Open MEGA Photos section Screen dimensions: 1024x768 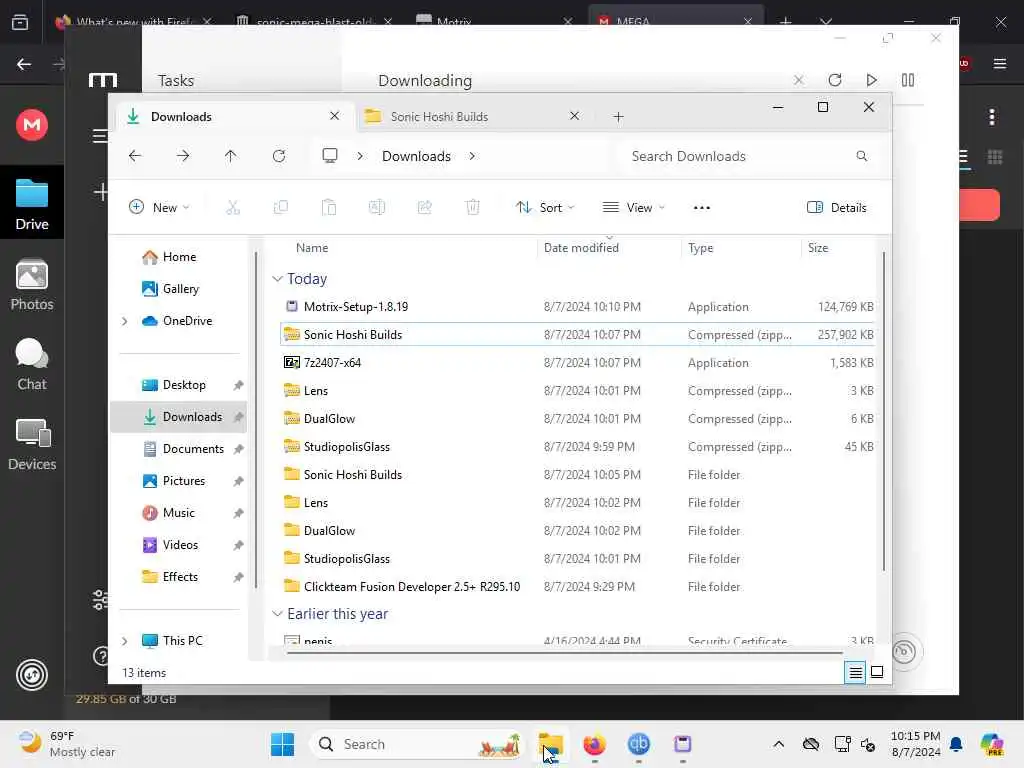click(32, 285)
